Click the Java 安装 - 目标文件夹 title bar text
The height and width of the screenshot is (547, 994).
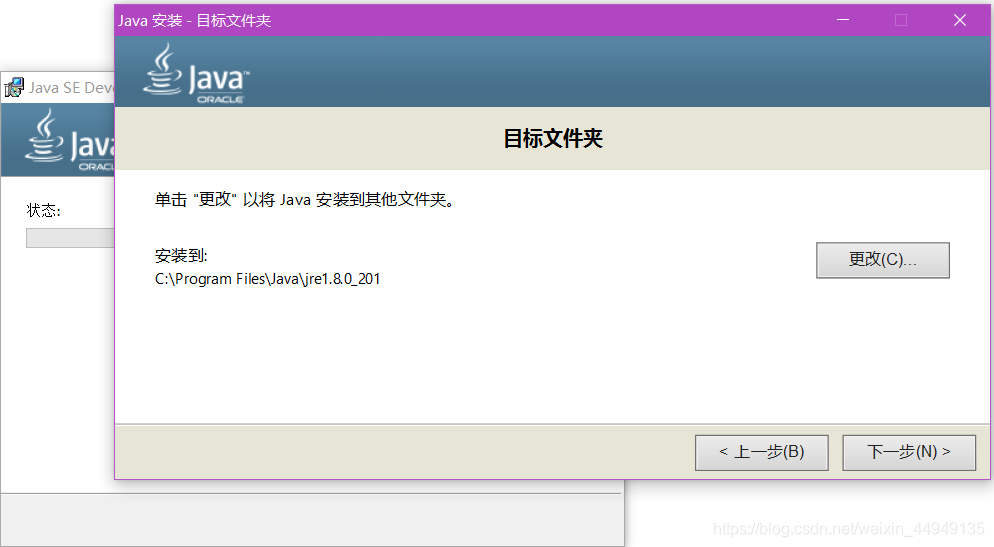194,21
